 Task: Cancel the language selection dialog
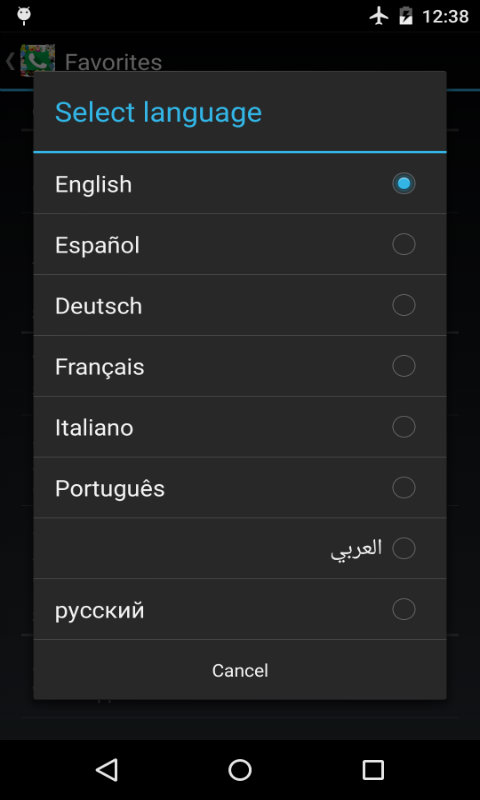coord(240,670)
